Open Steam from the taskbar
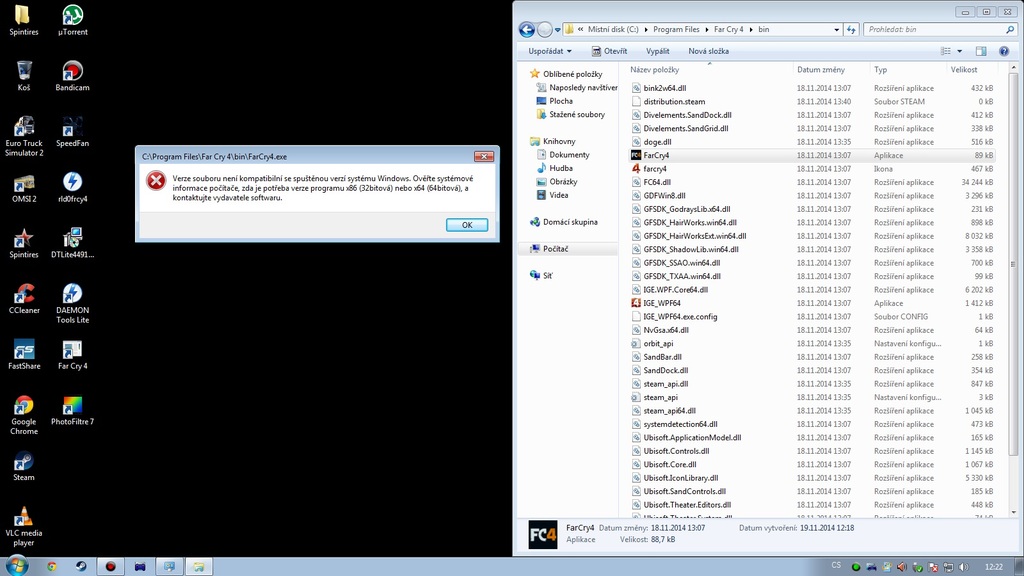This screenshot has height=576, width=1024. coord(81,566)
